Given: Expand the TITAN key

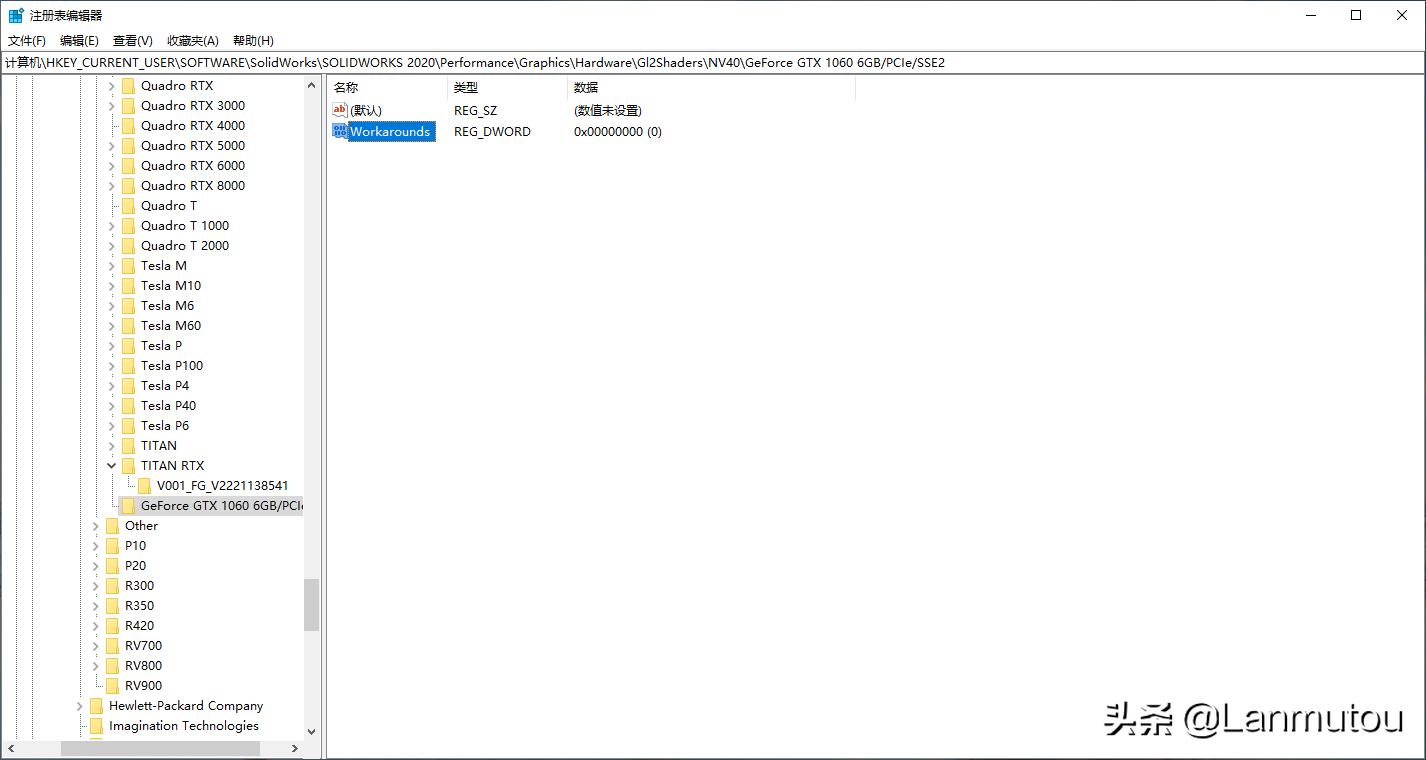Looking at the screenshot, I should click(x=111, y=445).
